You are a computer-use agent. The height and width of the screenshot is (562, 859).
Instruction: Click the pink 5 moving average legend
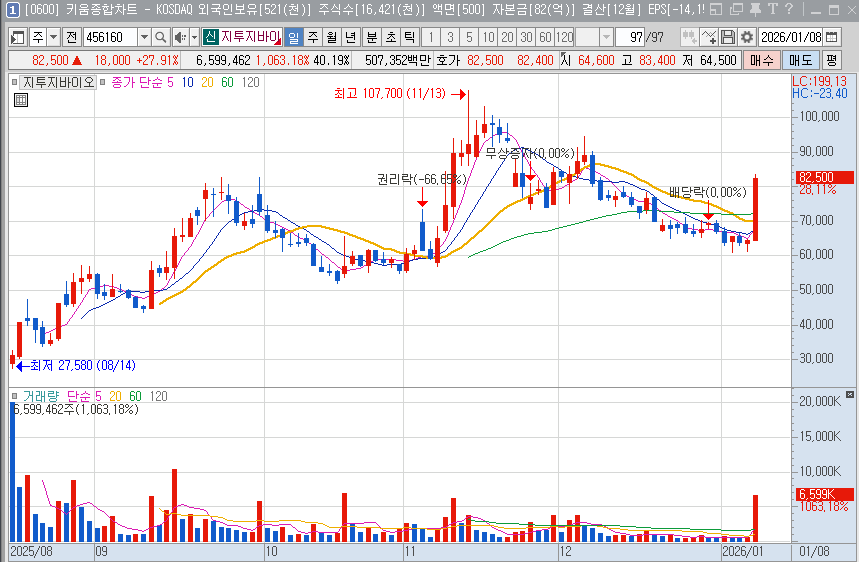tap(170, 83)
